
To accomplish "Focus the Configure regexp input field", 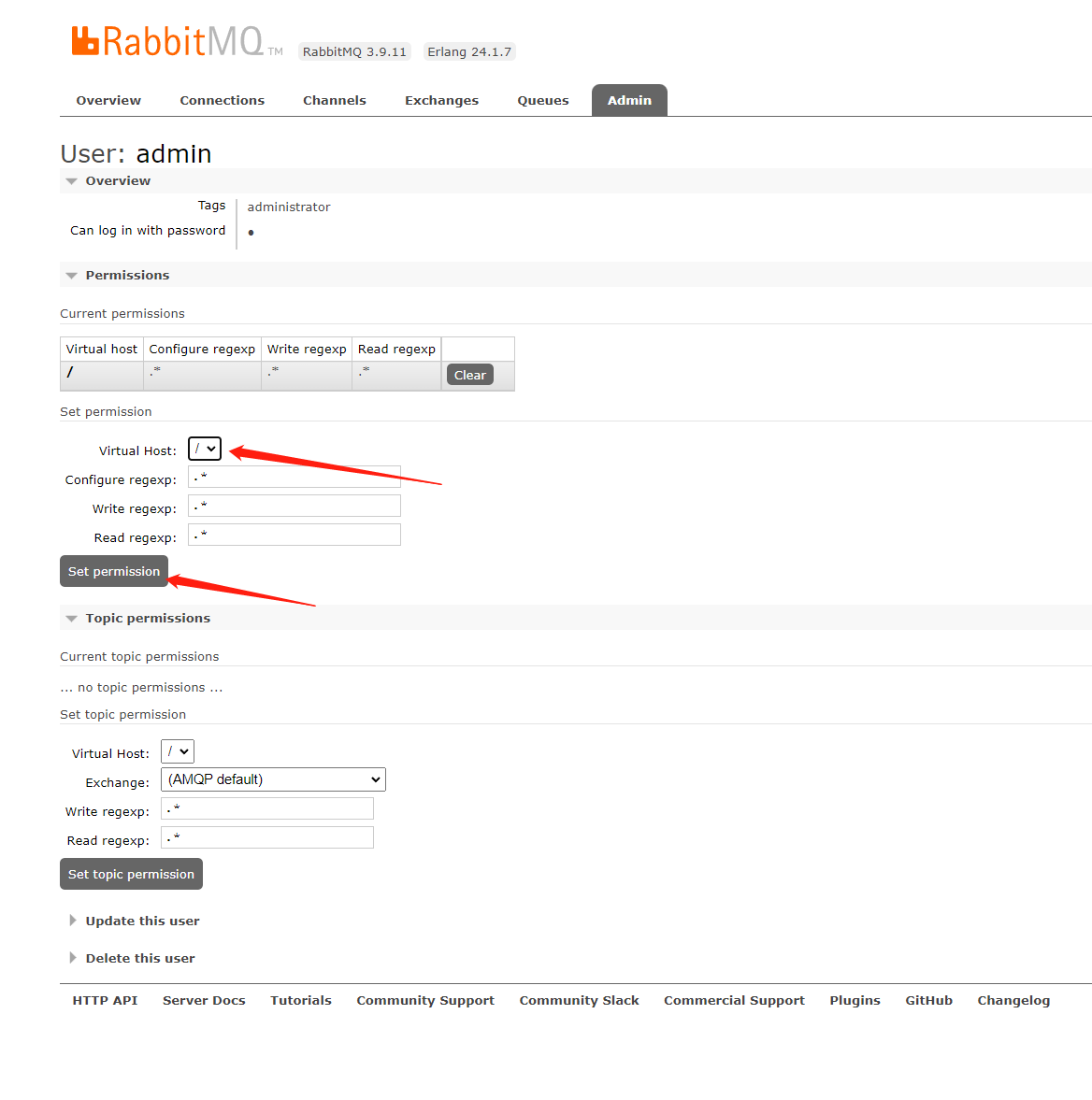I will click(295, 477).
